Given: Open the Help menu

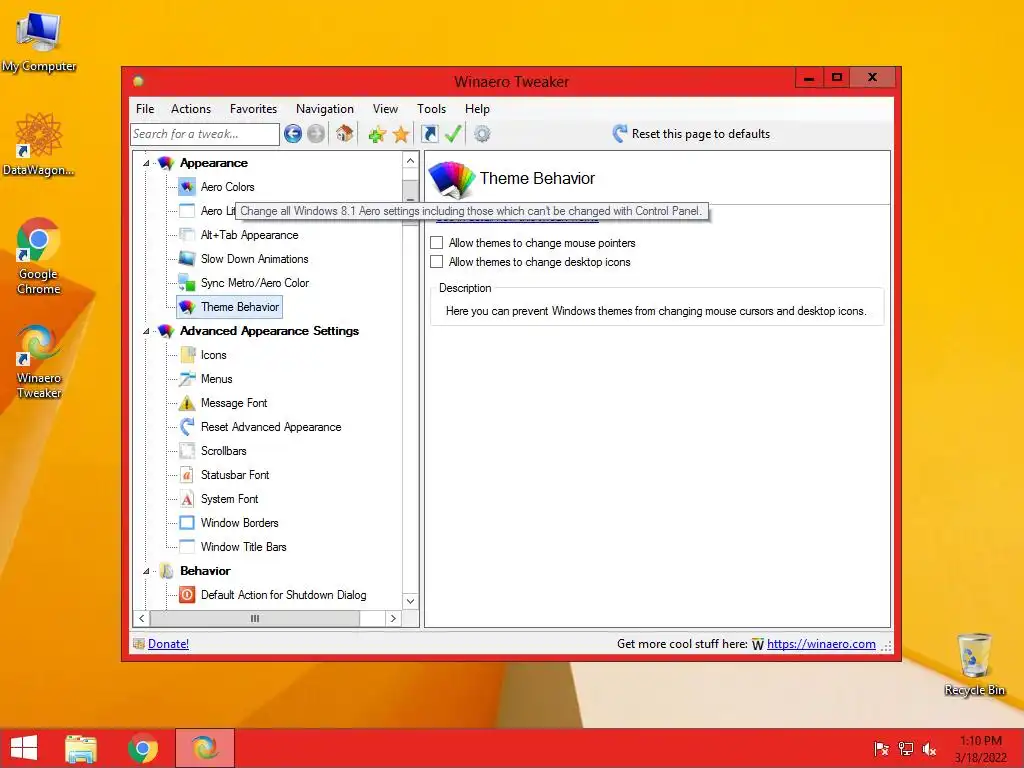Looking at the screenshot, I should [477, 109].
